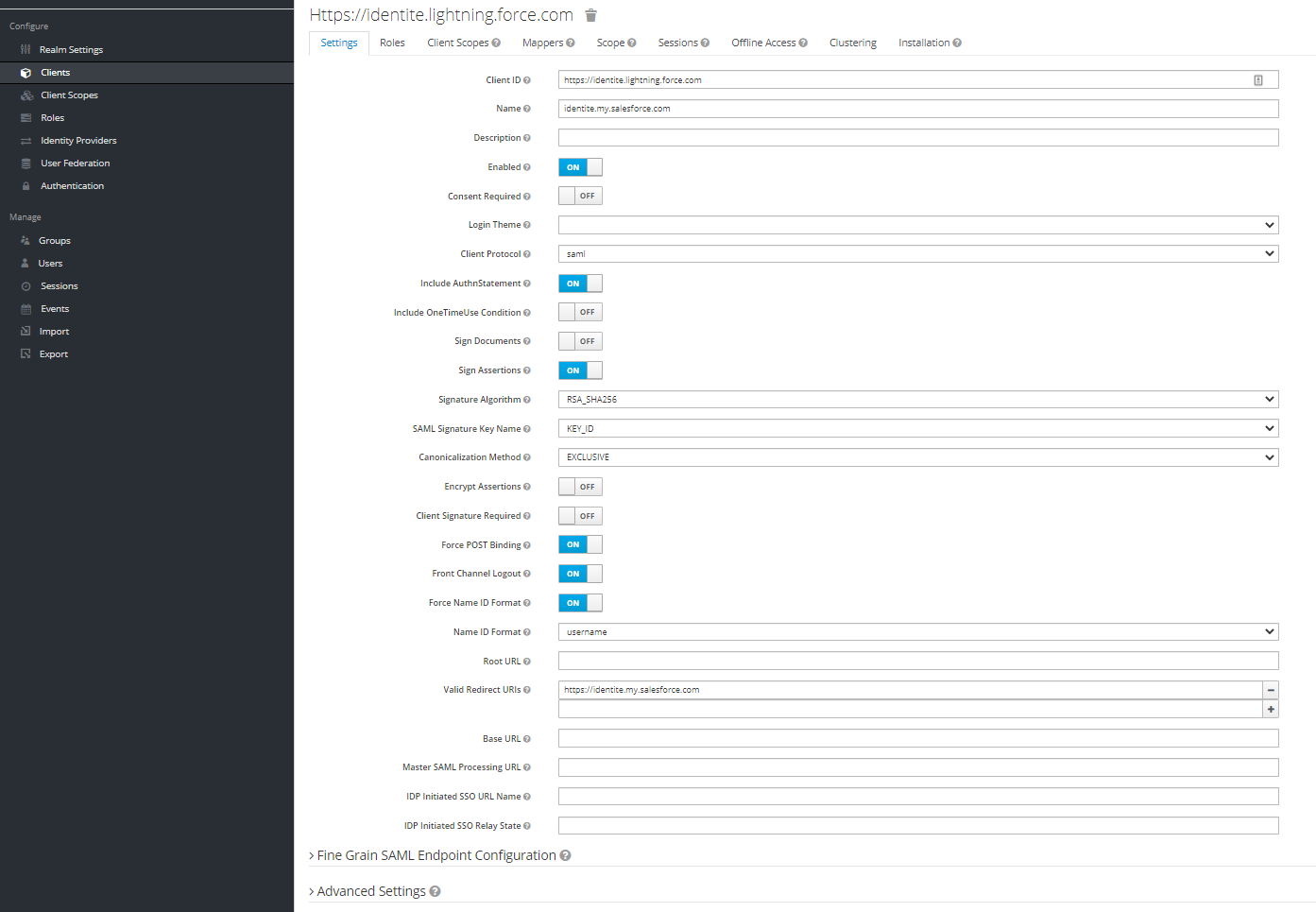Screen dimensions: 1316x912
Task: Click the help icon next to Client ID
Action: (527, 80)
